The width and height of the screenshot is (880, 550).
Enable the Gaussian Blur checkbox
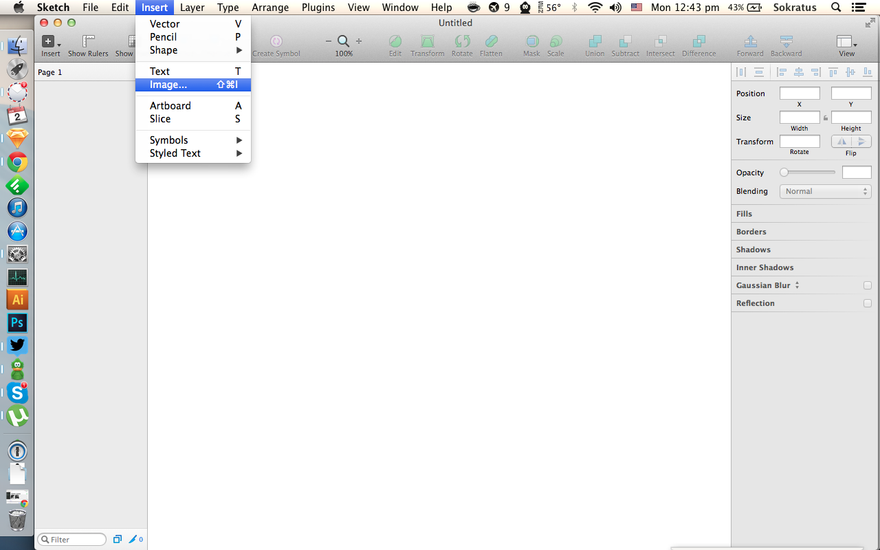click(867, 285)
